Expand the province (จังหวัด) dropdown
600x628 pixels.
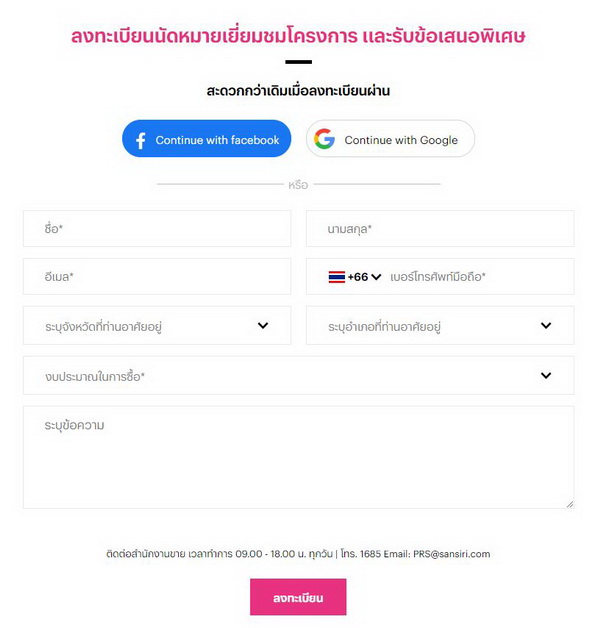click(157, 326)
